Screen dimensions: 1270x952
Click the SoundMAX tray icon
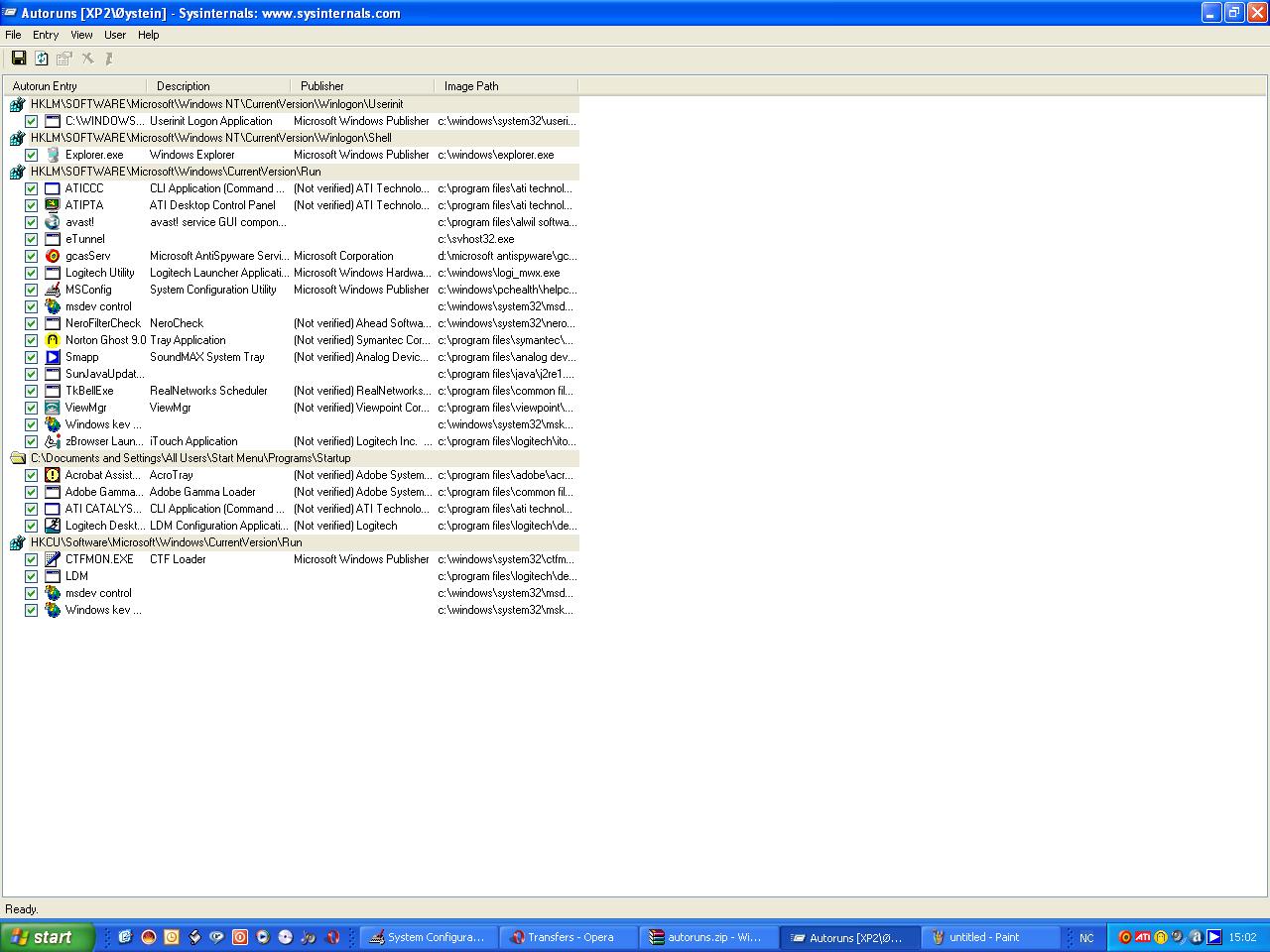point(1213,937)
